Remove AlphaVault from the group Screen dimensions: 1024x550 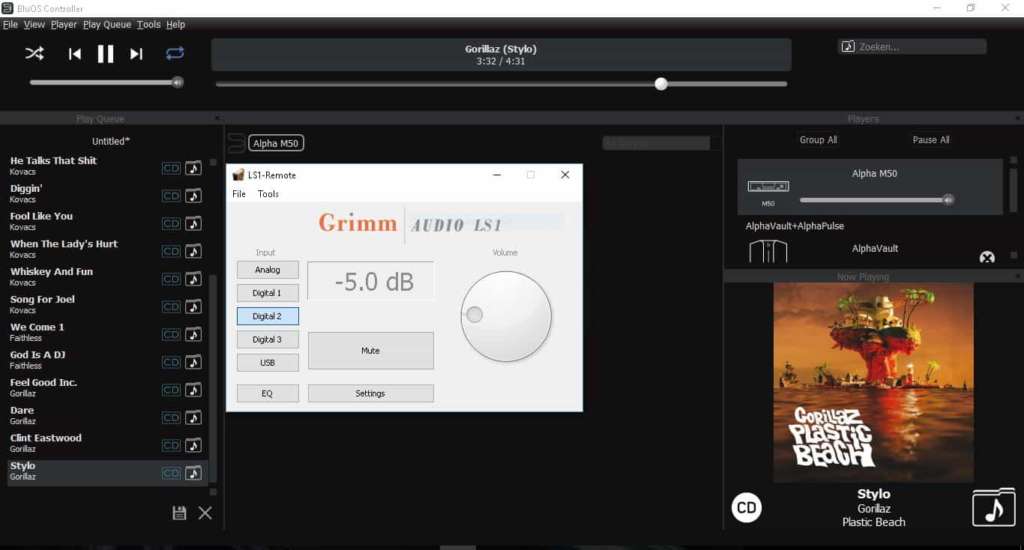click(x=987, y=257)
